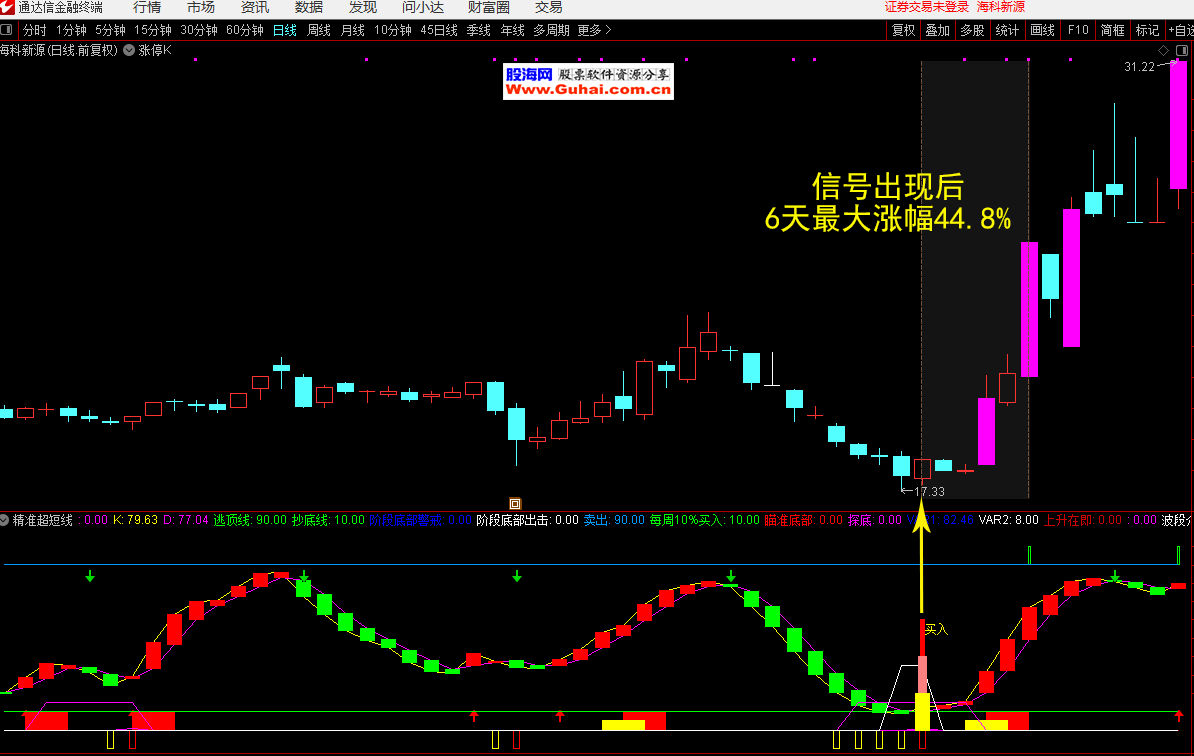Toggle 叠加 overlay mode
The image size is (1194, 756).
(937, 30)
